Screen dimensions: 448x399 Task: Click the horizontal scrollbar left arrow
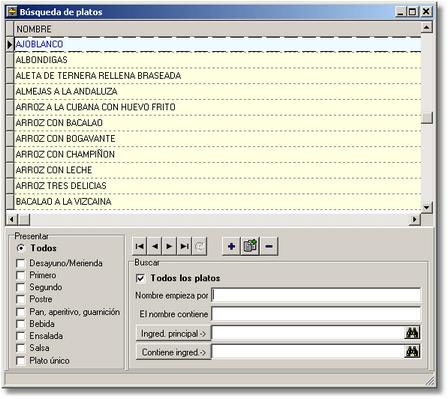click(12, 219)
